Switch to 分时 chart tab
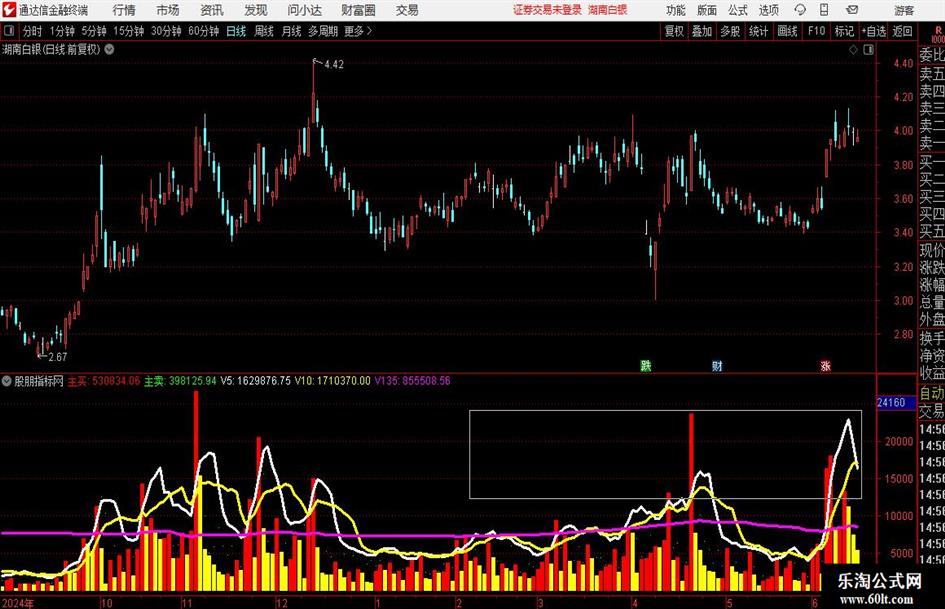945x609 pixels. coord(33,31)
